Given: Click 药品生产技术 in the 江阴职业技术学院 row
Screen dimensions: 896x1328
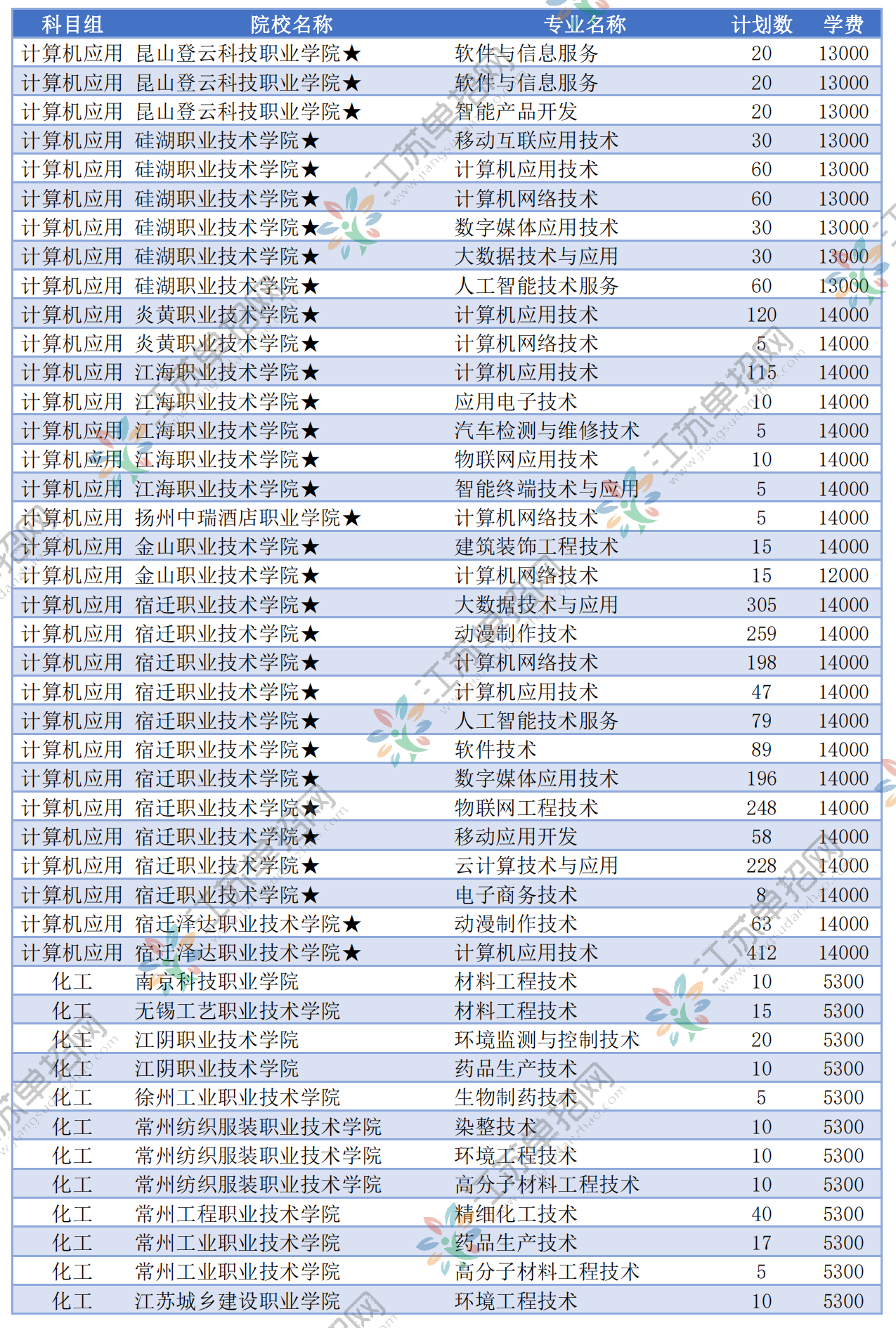Looking at the screenshot, I should point(516,1069).
